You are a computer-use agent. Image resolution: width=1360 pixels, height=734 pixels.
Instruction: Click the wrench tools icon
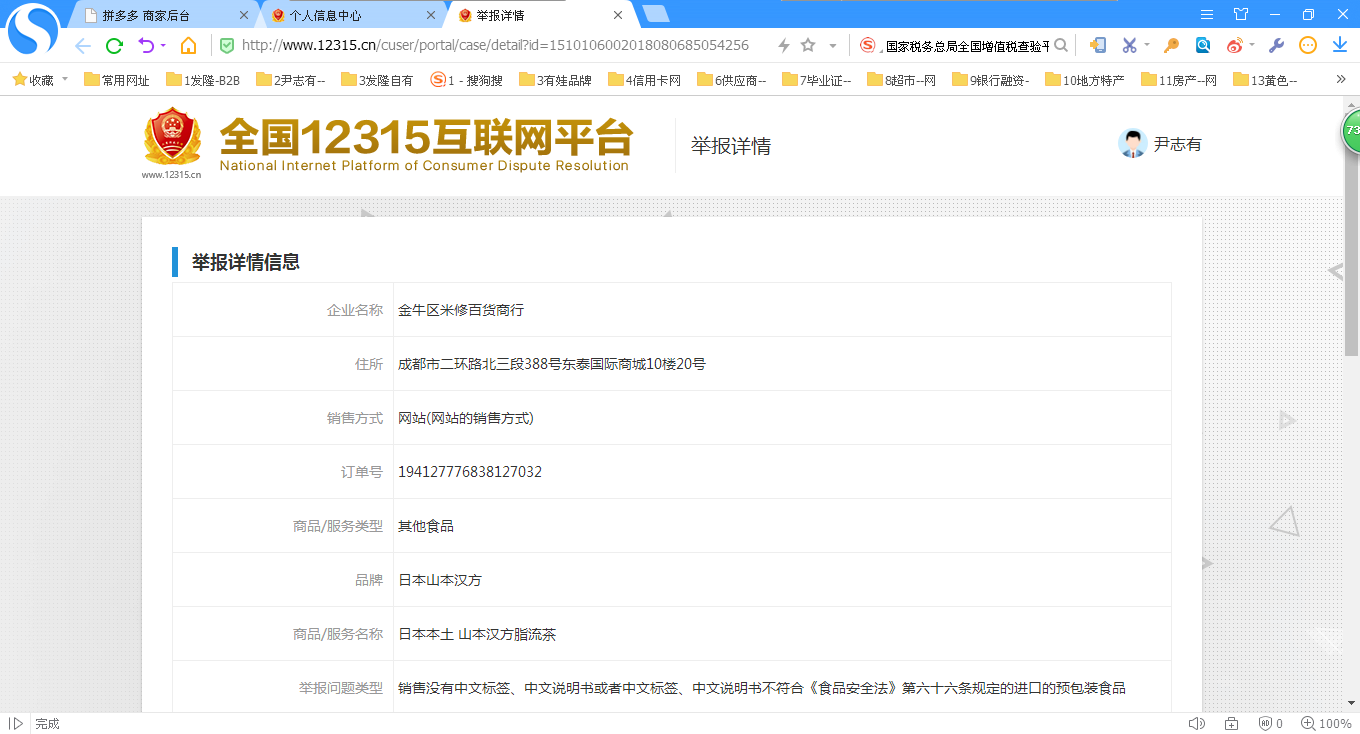tap(1276, 45)
